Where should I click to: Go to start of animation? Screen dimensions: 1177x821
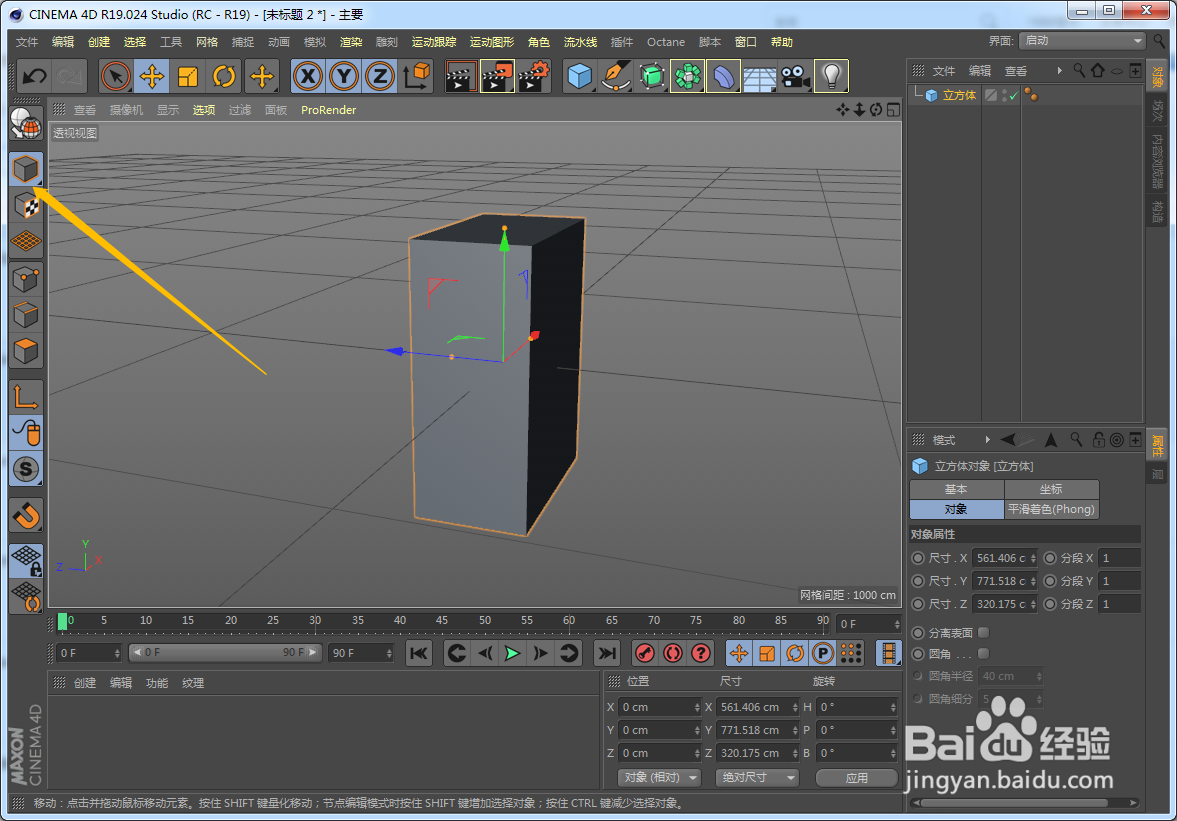click(419, 653)
